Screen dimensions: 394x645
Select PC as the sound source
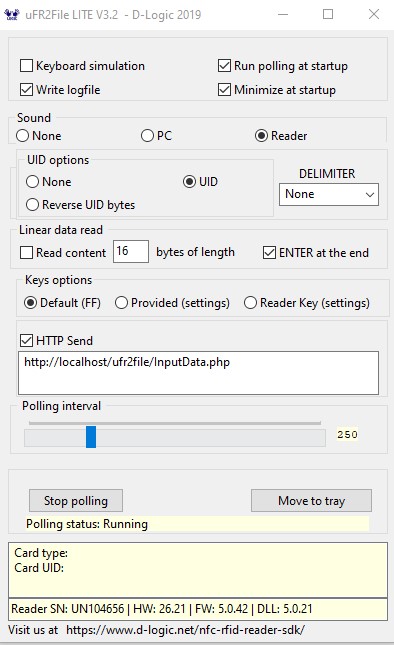pos(147,136)
